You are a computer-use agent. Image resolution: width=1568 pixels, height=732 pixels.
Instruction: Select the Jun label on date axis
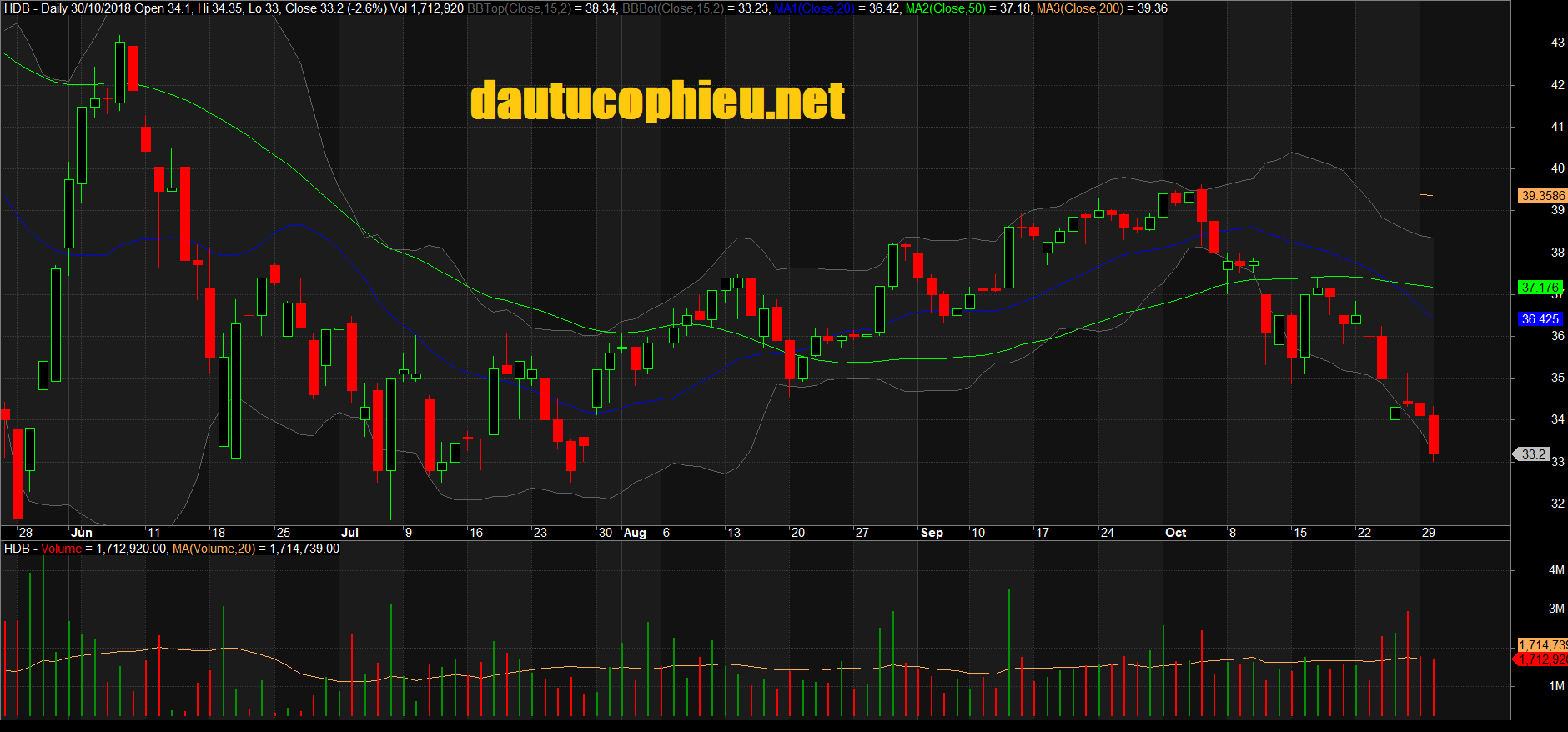coord(82,533)
